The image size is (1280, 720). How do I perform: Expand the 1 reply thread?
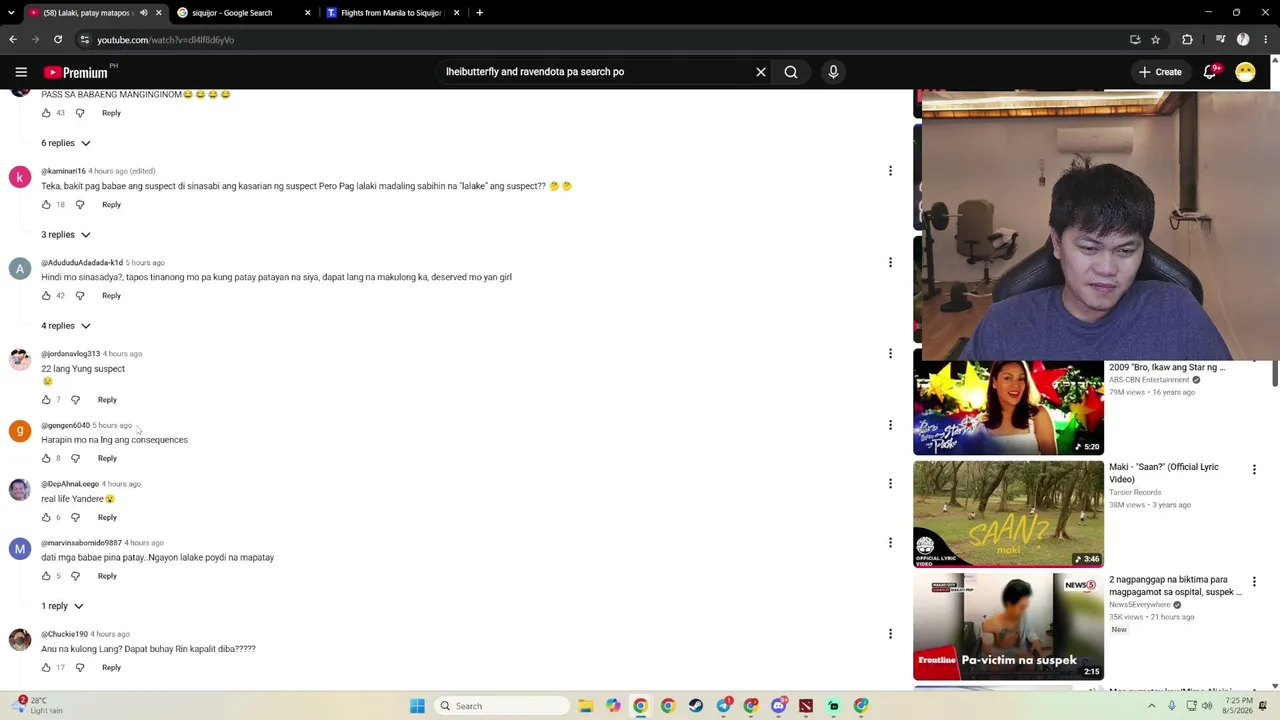click(x=62, y=606)
